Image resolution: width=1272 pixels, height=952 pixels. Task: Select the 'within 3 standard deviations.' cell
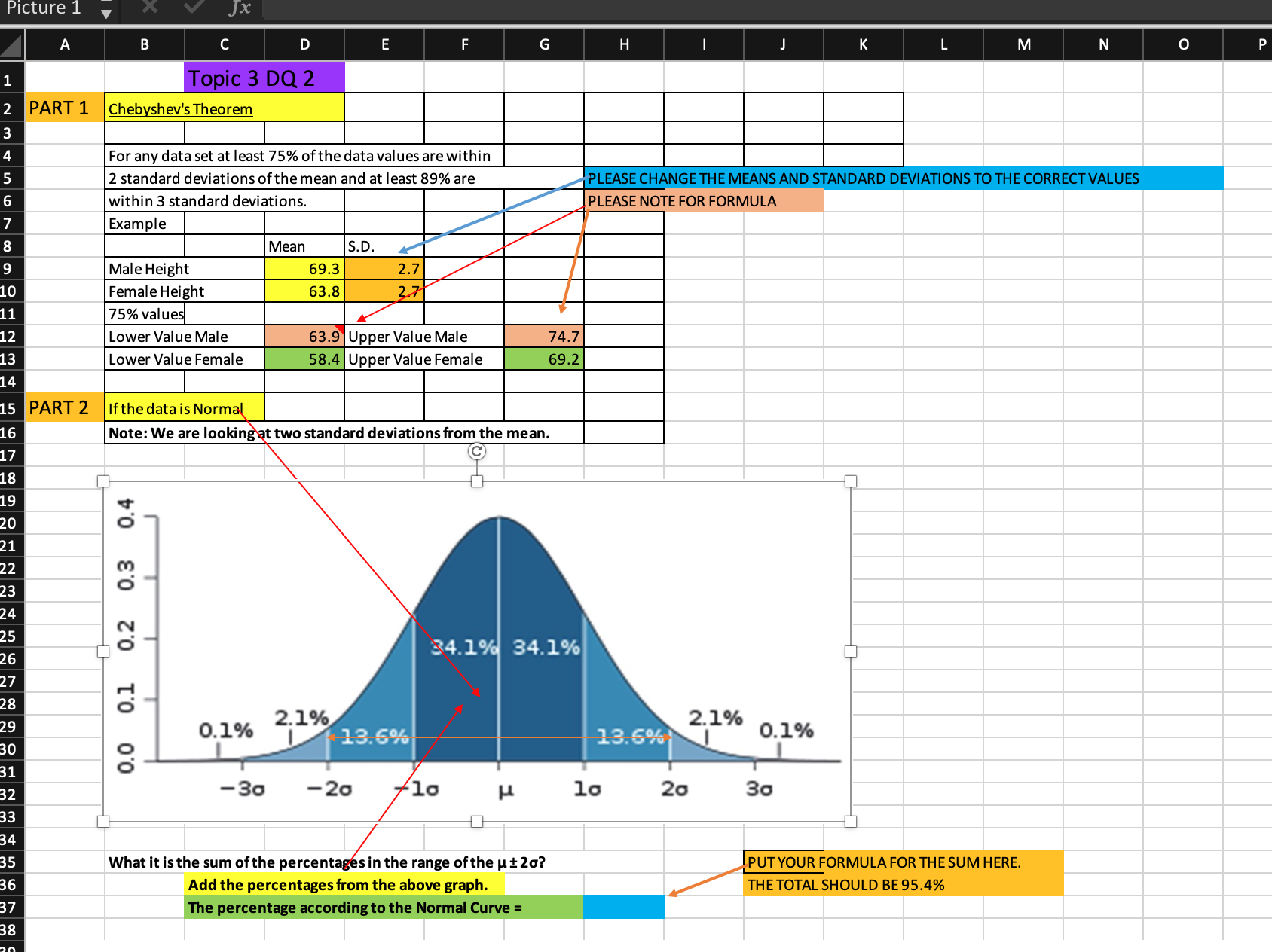click(x=225, y=201)
